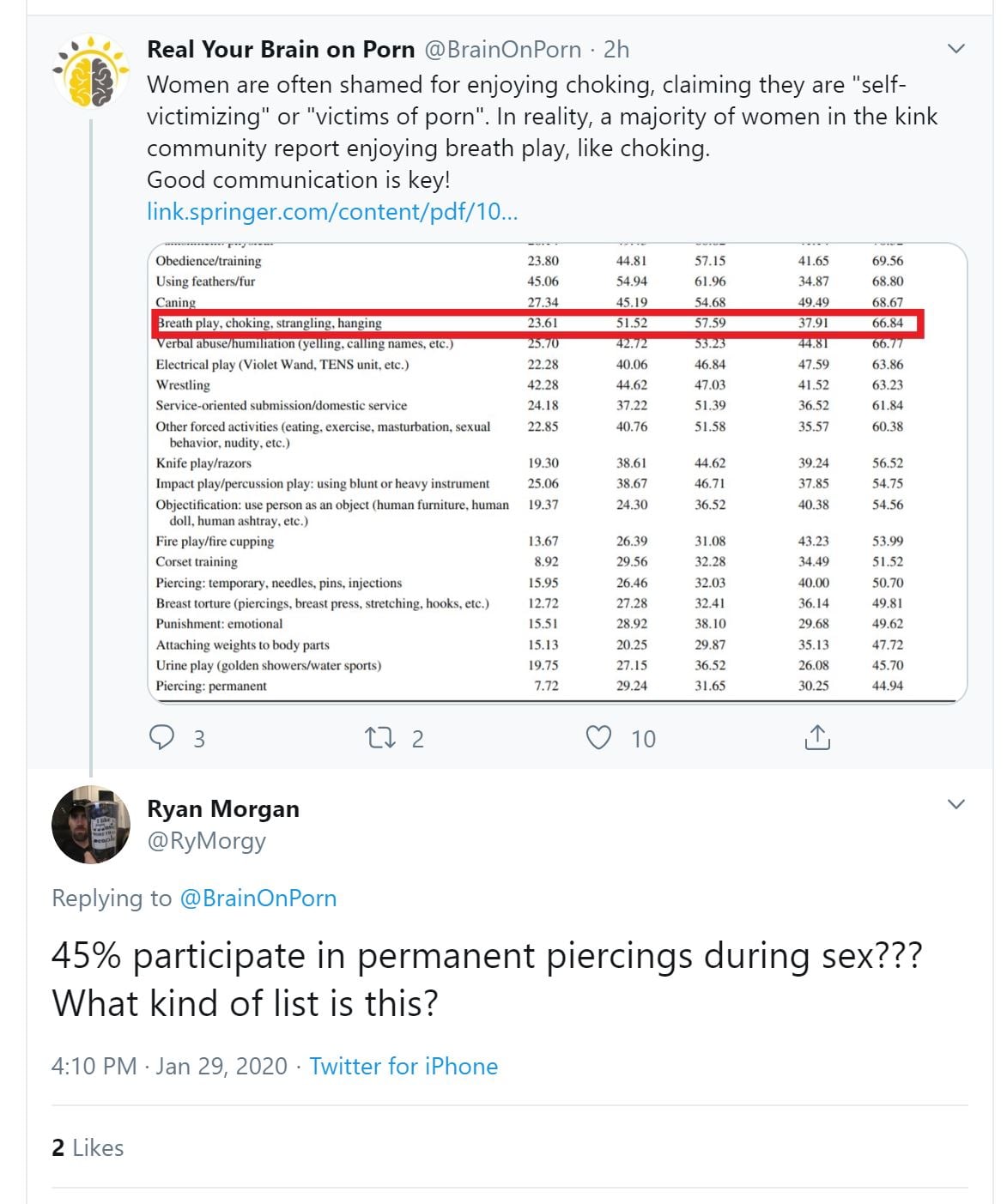This screenshot has height=1204, width=1007.
Task: Click the share upload icon
Action: click(817, 738)
